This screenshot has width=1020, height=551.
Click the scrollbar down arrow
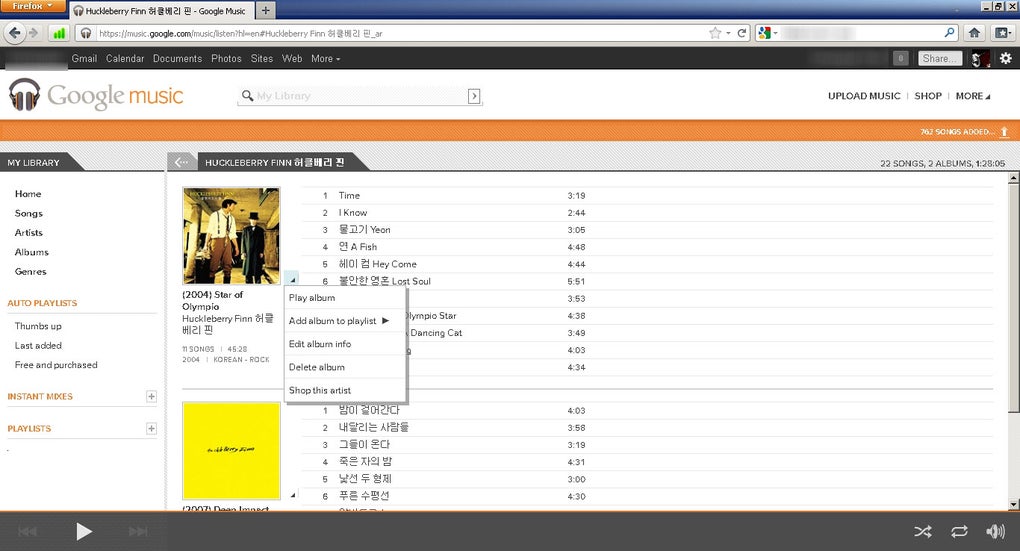pos(1013,505)
